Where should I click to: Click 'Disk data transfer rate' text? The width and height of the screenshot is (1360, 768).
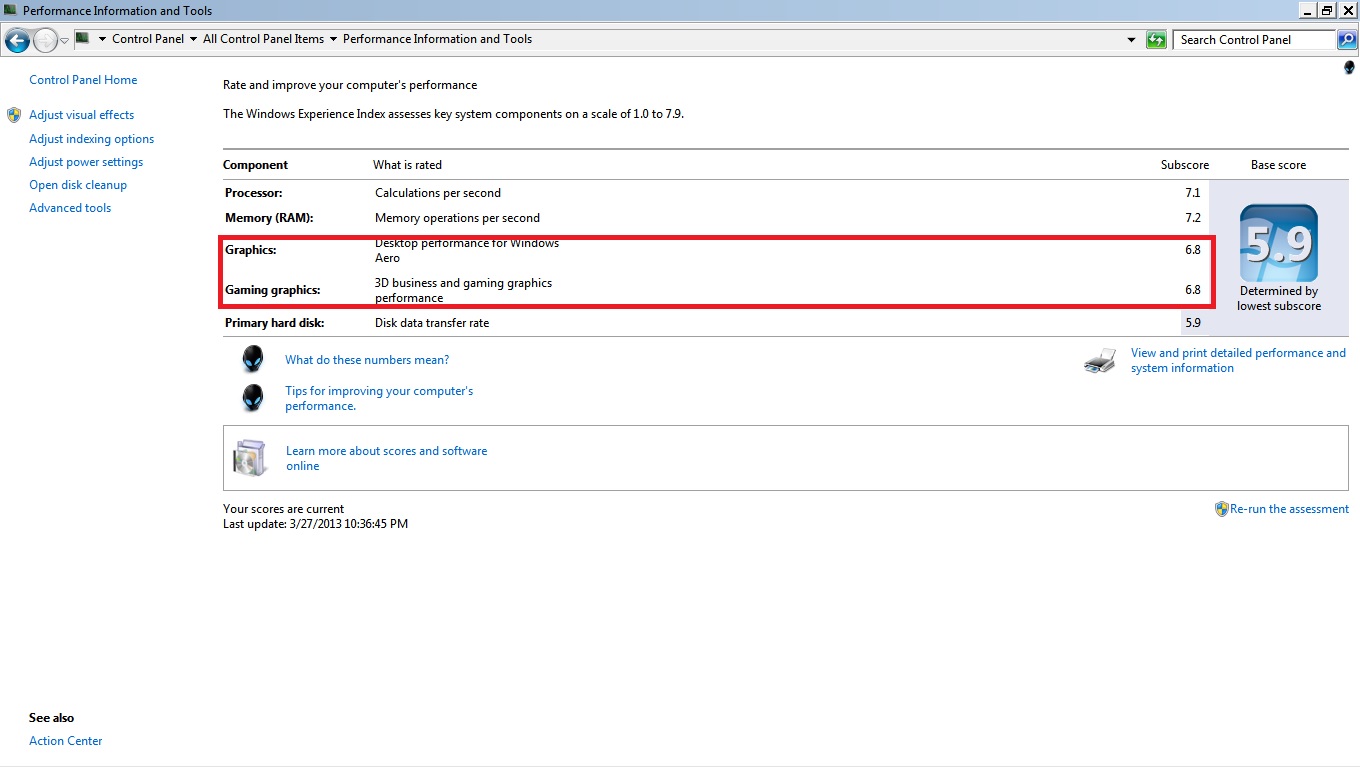[x=432, y=323]
